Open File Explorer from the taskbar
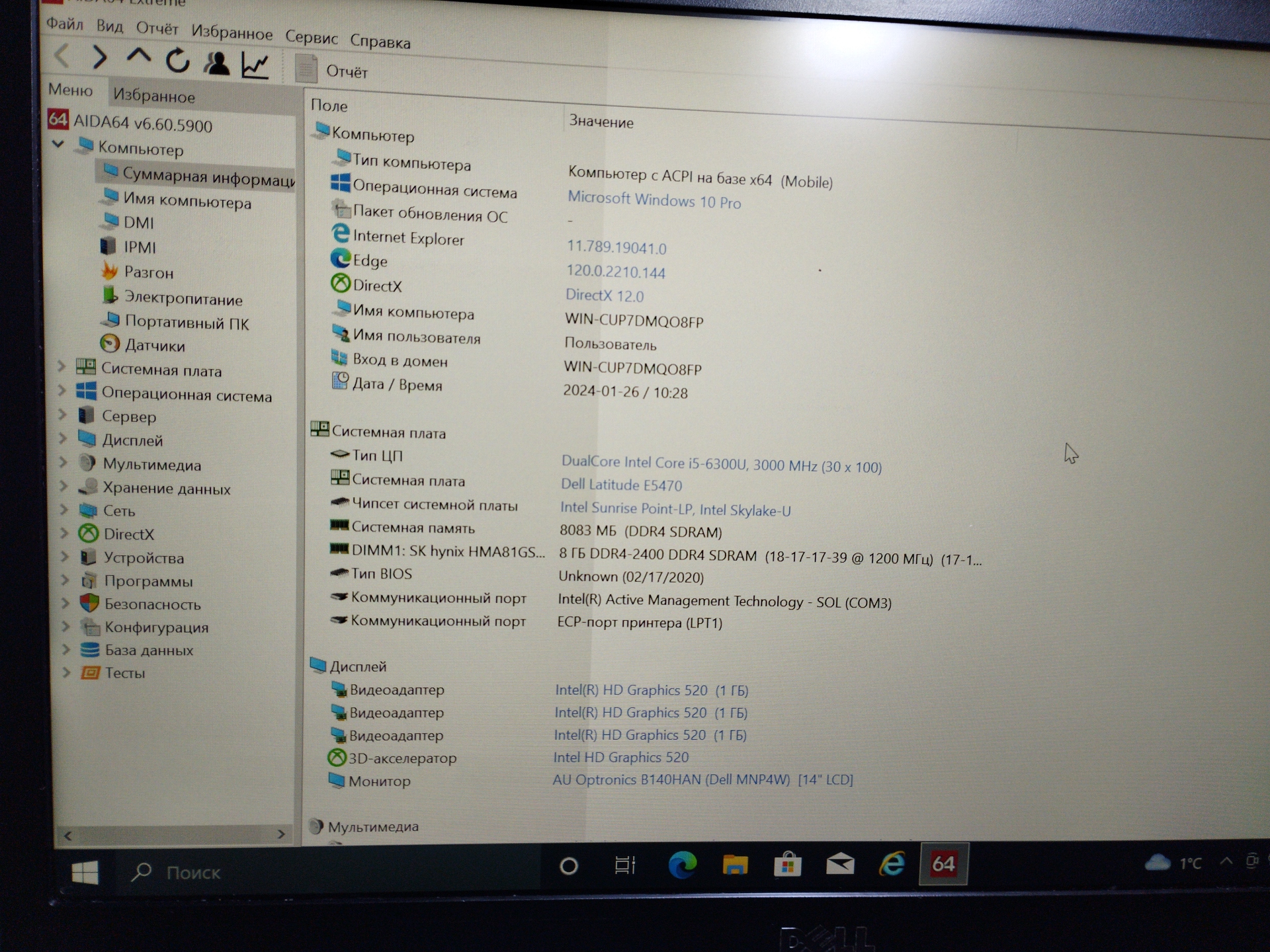The image size is (1270, 952). click(x=735, y=864)
